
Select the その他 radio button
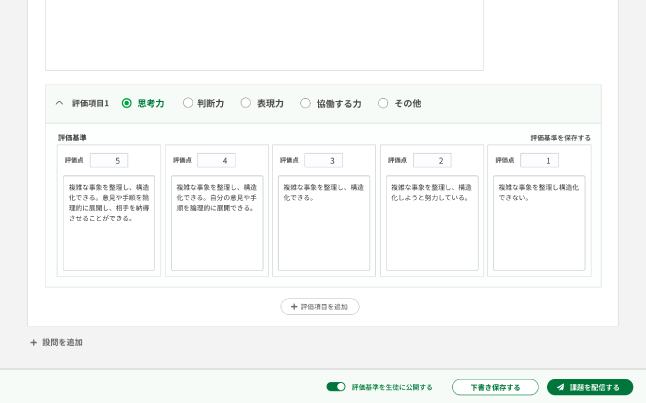383,103
